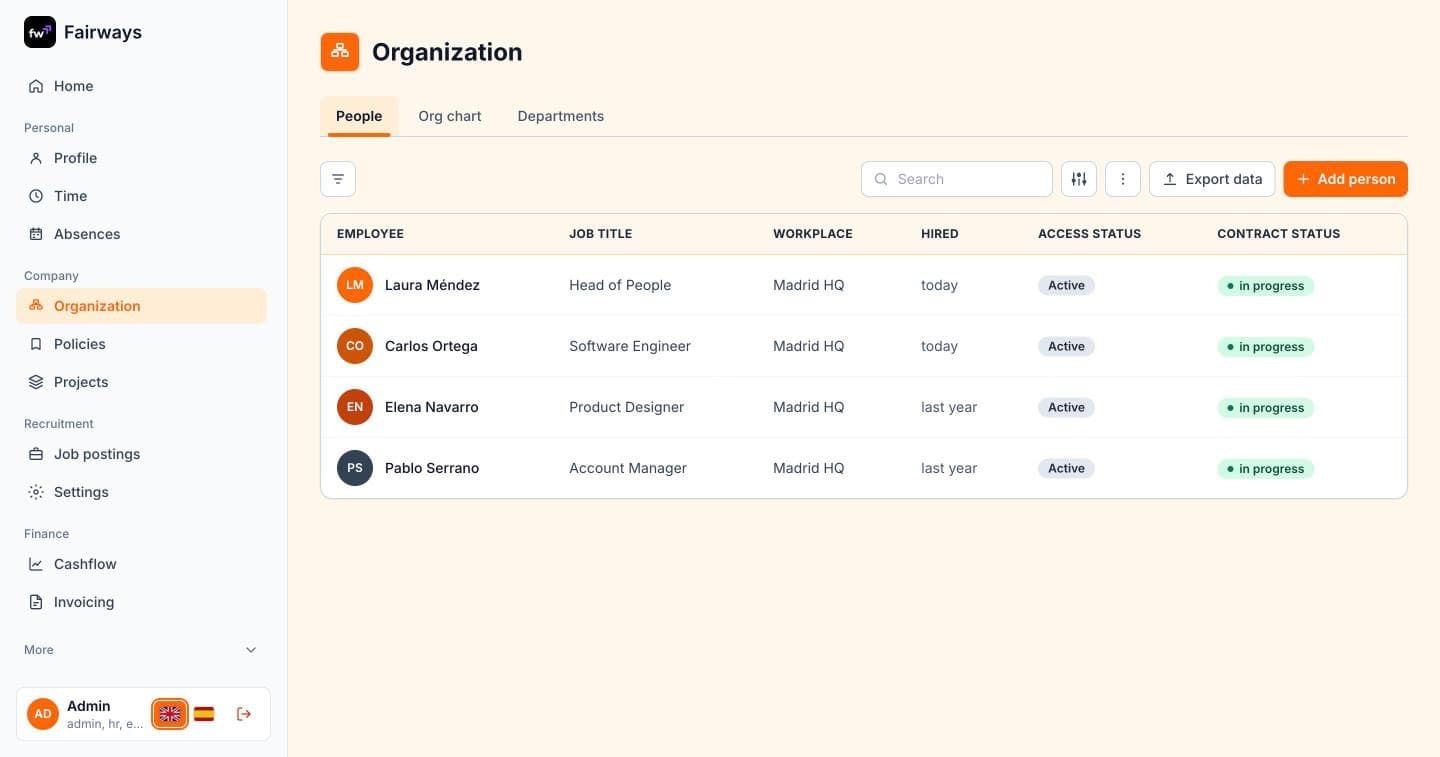Screen dimensions: 1440x757
Task: Open table column settings sliders icon
Action: [x=1079, y=179]
